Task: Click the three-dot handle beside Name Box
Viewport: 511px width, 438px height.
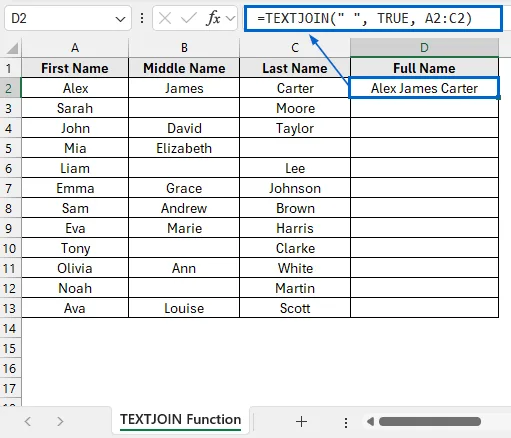Action: click(x=142, y=18)
